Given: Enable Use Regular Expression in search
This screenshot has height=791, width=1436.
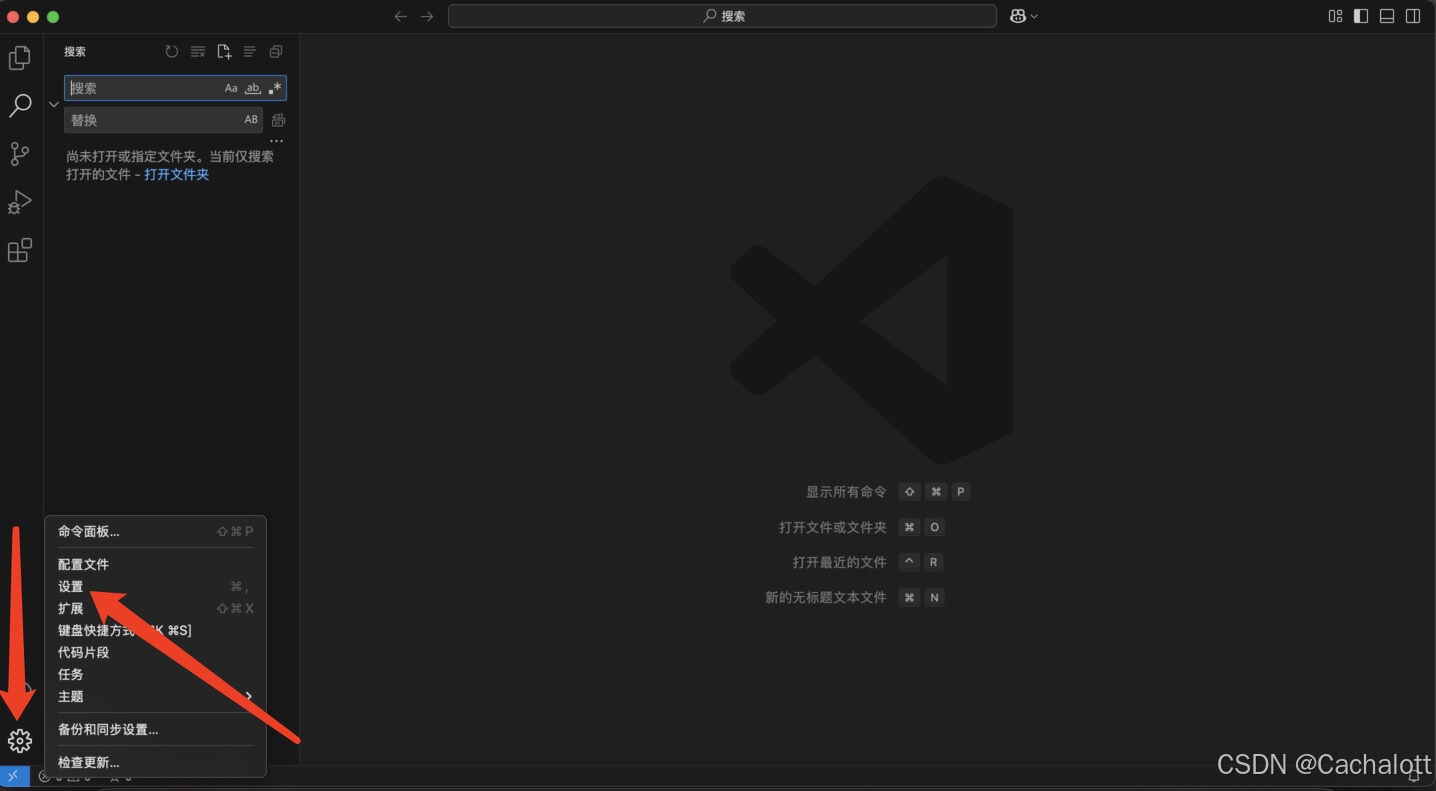Looking at the screenshot, I should click(275, 88).
